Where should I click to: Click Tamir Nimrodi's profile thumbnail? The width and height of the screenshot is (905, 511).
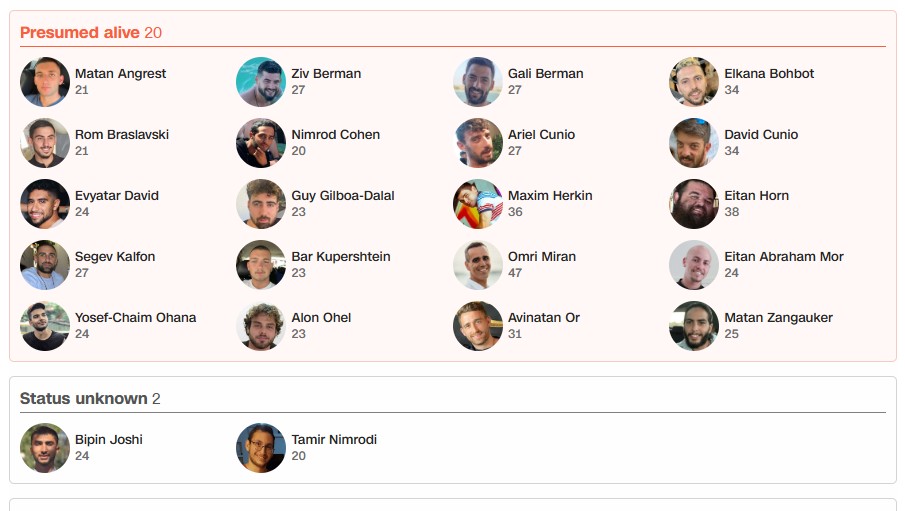click(261, 448)
